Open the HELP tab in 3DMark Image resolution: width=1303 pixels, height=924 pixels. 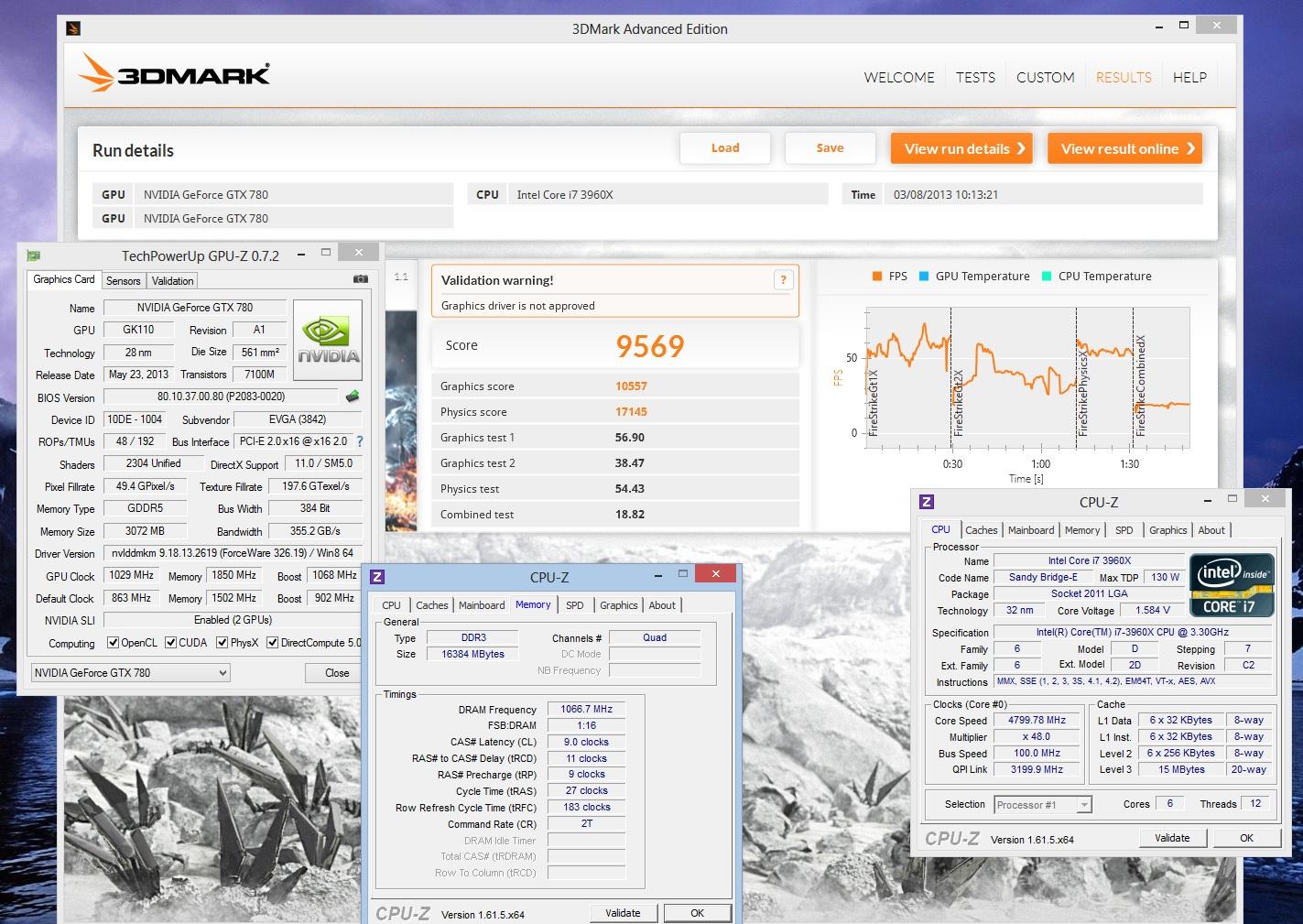pos(1189,78)
